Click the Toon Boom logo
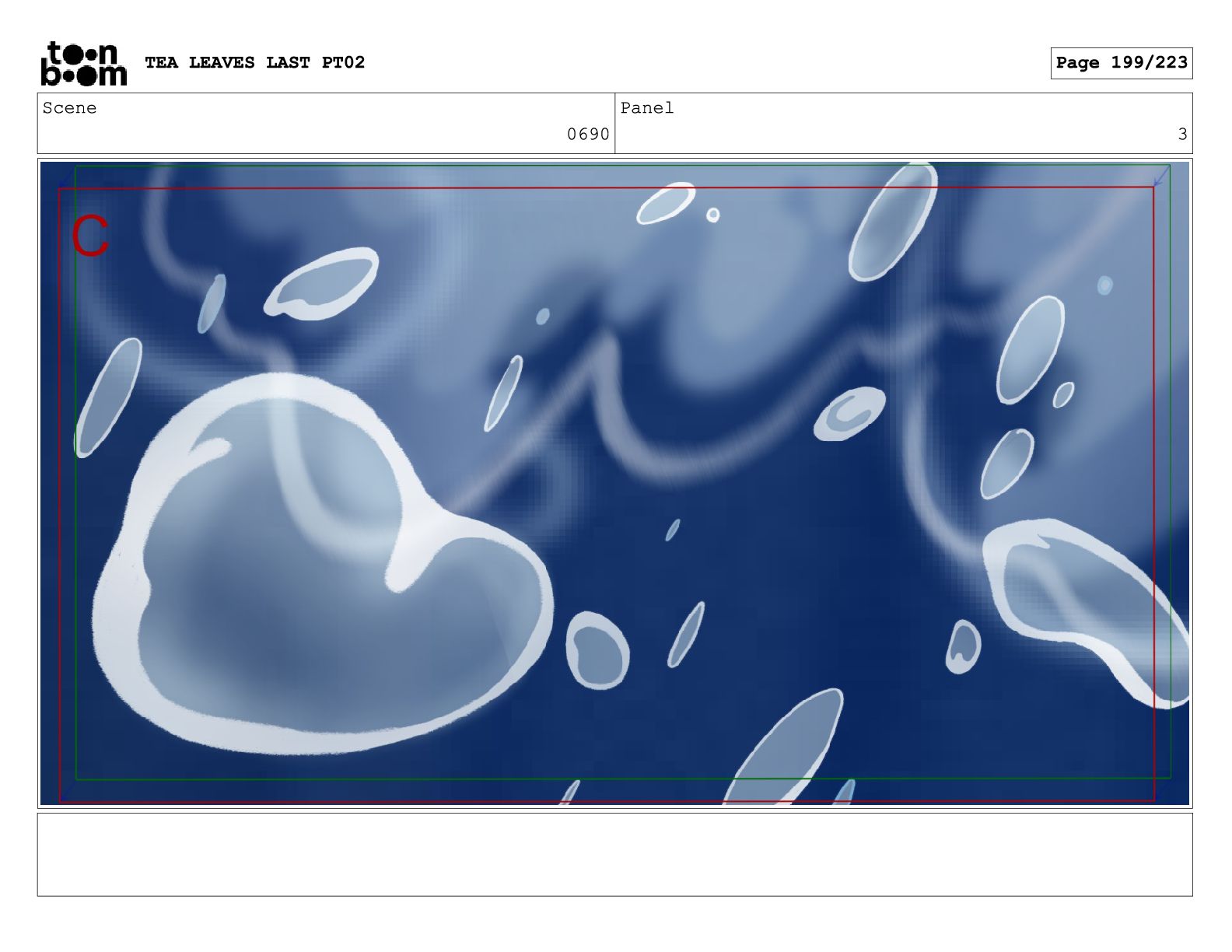The image size is (1232, 952). click(84, 63)
